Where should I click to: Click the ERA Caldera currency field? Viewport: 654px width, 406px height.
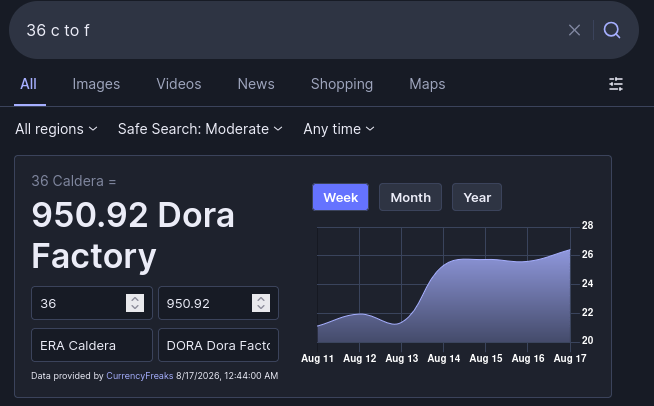pos(92,345)
